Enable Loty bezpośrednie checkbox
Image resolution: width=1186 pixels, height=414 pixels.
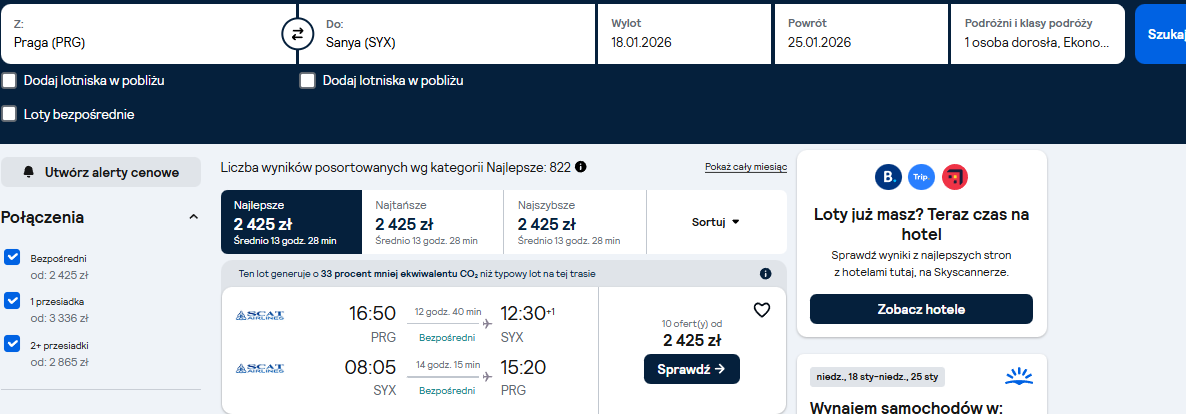coord(9,114)
